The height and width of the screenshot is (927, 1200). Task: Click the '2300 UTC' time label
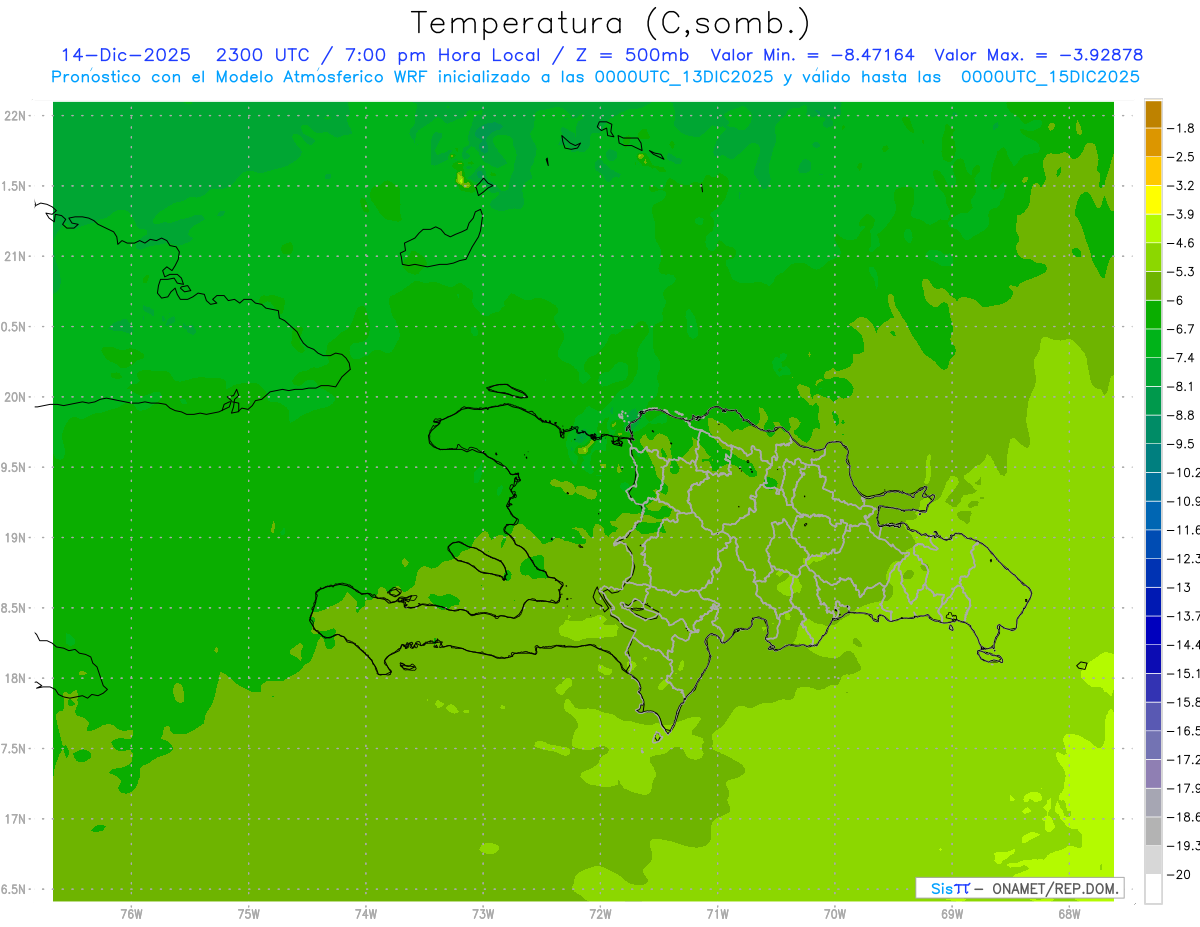pos(262,55)
